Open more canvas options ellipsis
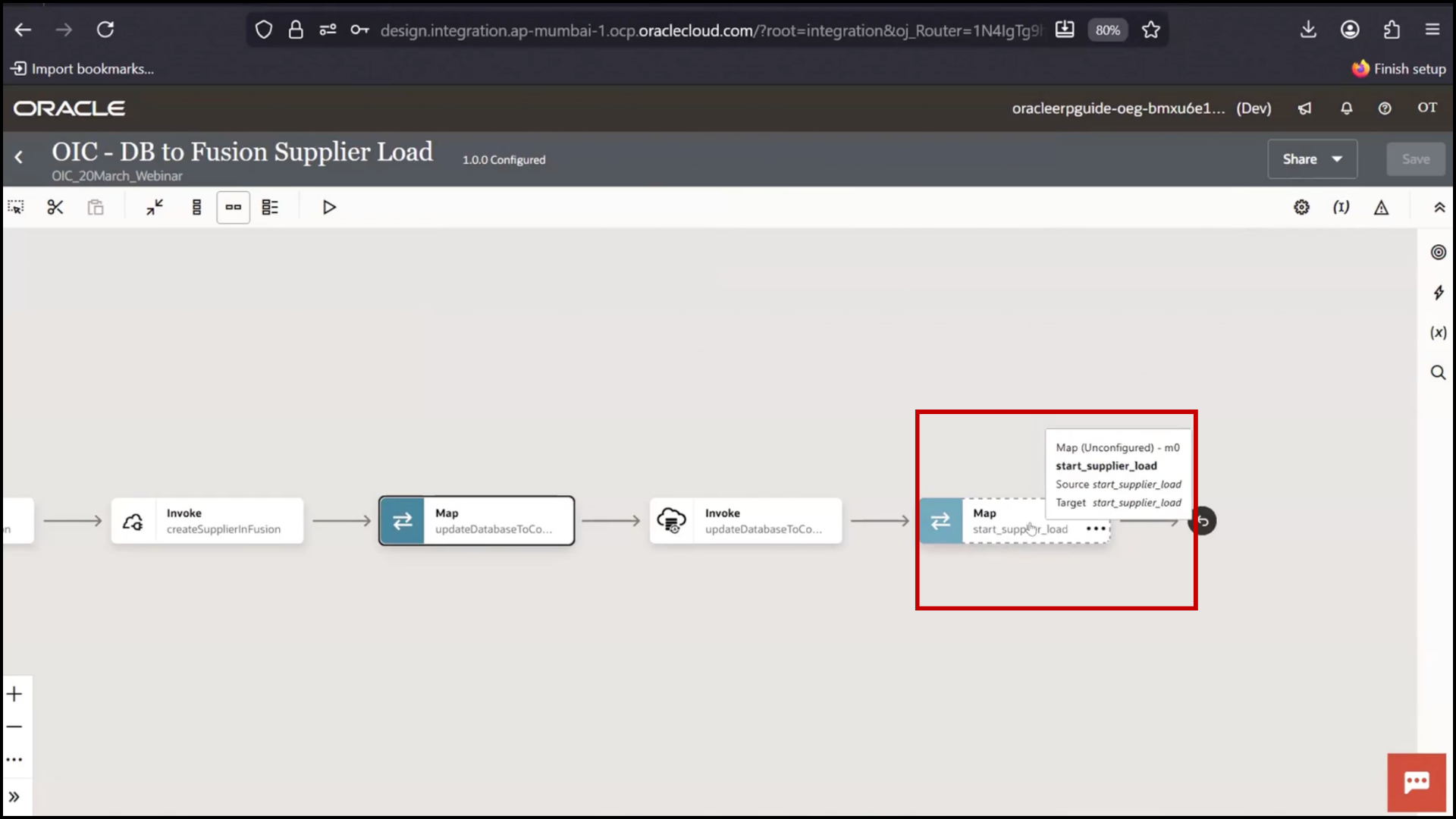 click(14, 759)
